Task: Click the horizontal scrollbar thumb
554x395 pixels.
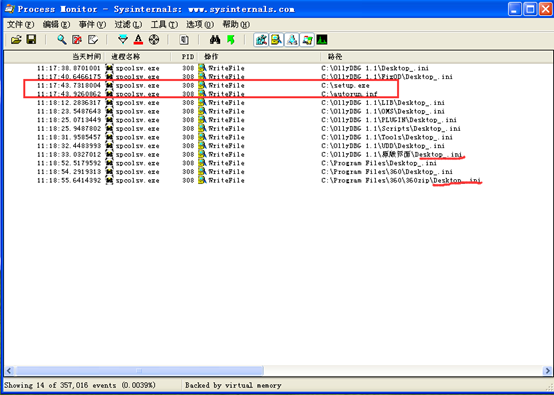Action: (x=139, y=371)
